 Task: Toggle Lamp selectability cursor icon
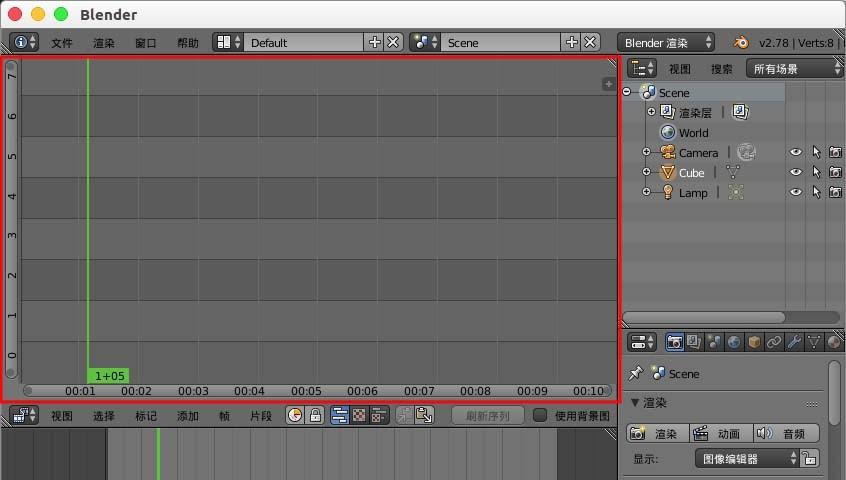coord(816,193)
